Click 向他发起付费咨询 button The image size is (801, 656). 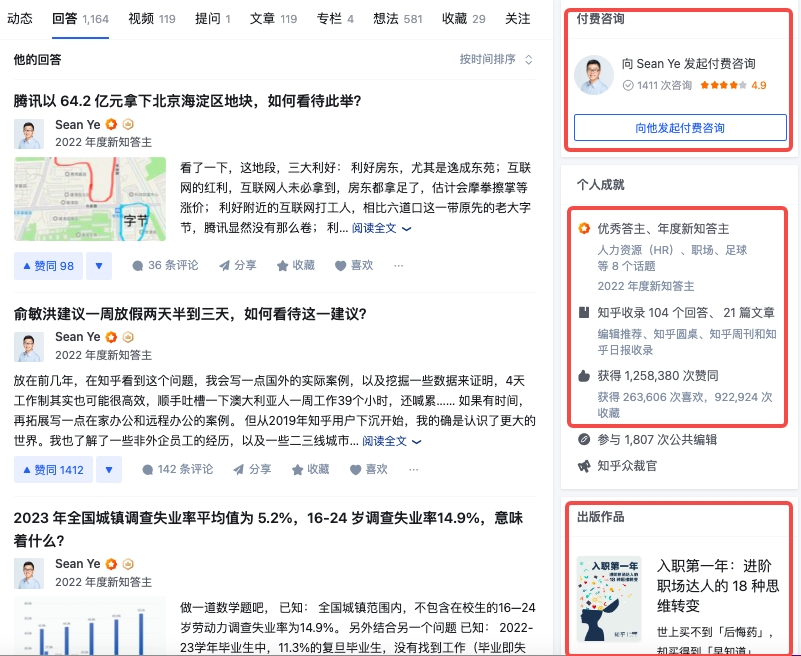click(680, 128)
